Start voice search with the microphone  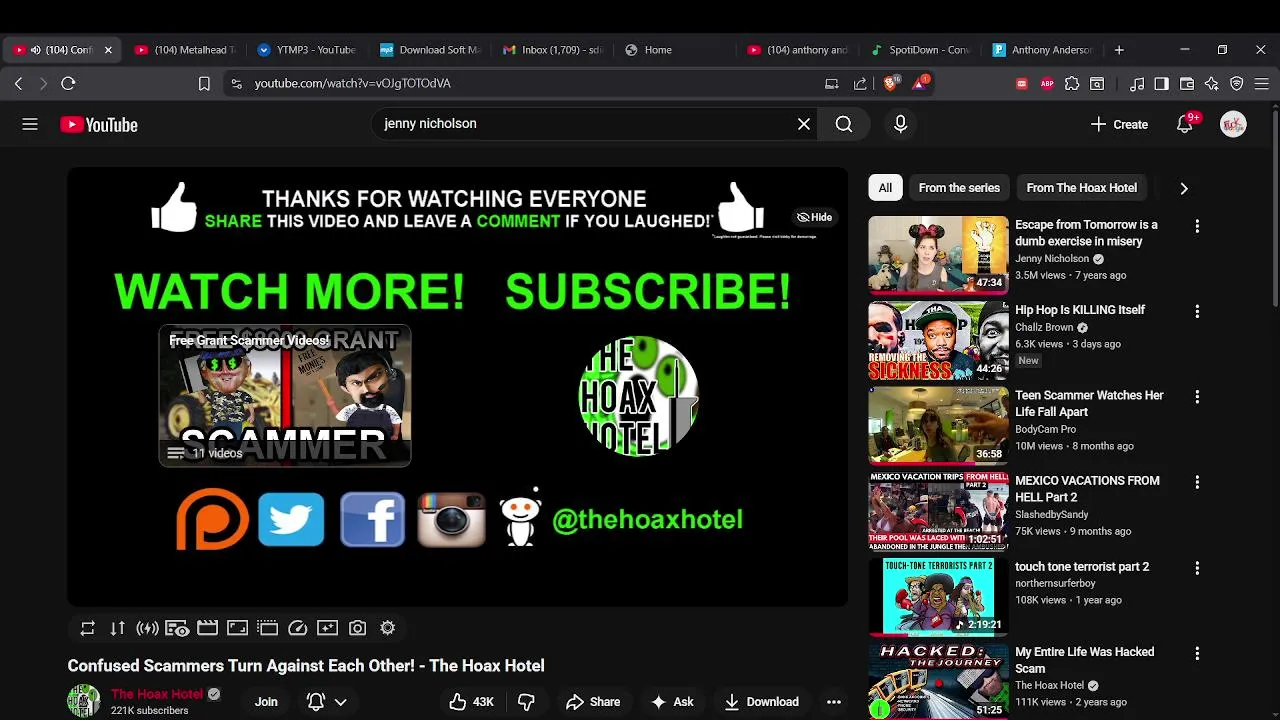click(x=900, y=124)
